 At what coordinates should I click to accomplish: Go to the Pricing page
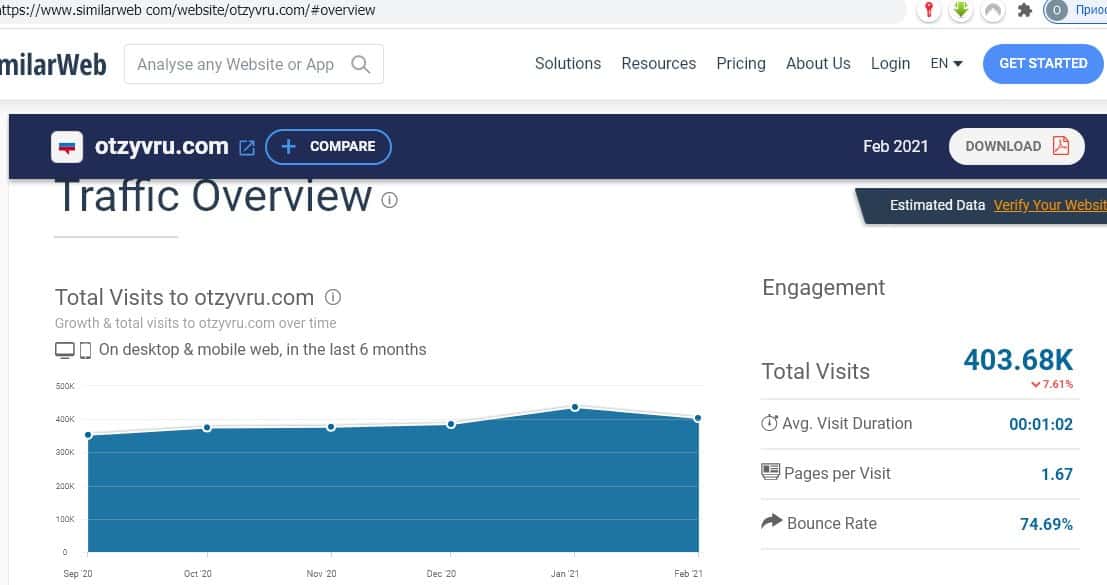click(741, 64)
